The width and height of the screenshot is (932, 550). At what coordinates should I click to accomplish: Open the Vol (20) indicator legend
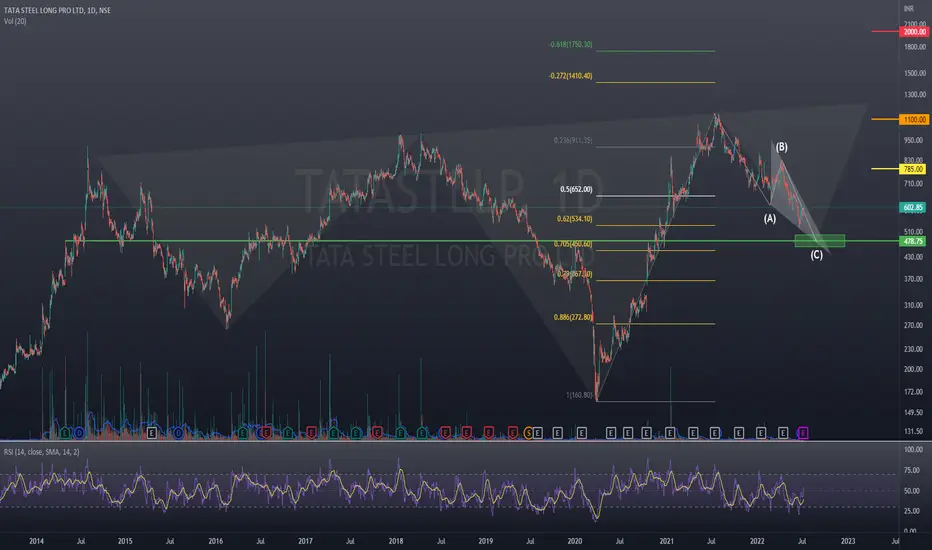click(x=15, y=21)
